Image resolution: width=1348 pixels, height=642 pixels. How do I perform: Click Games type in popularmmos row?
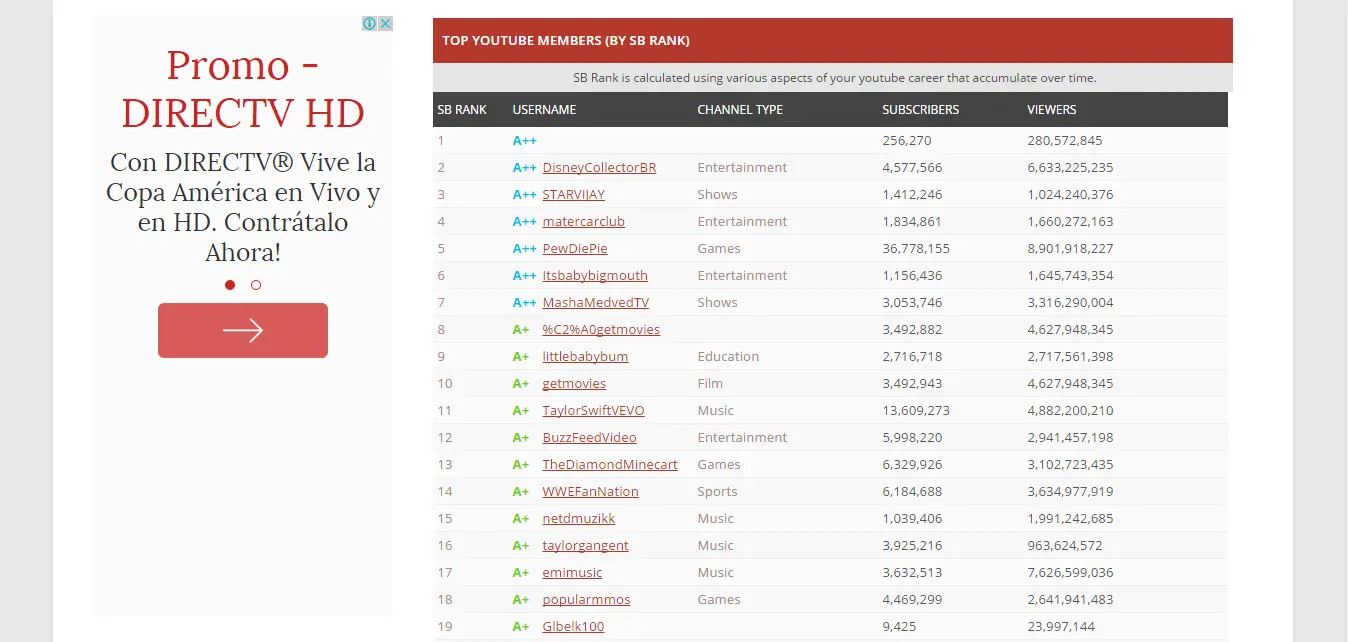[x=719, y=599]
